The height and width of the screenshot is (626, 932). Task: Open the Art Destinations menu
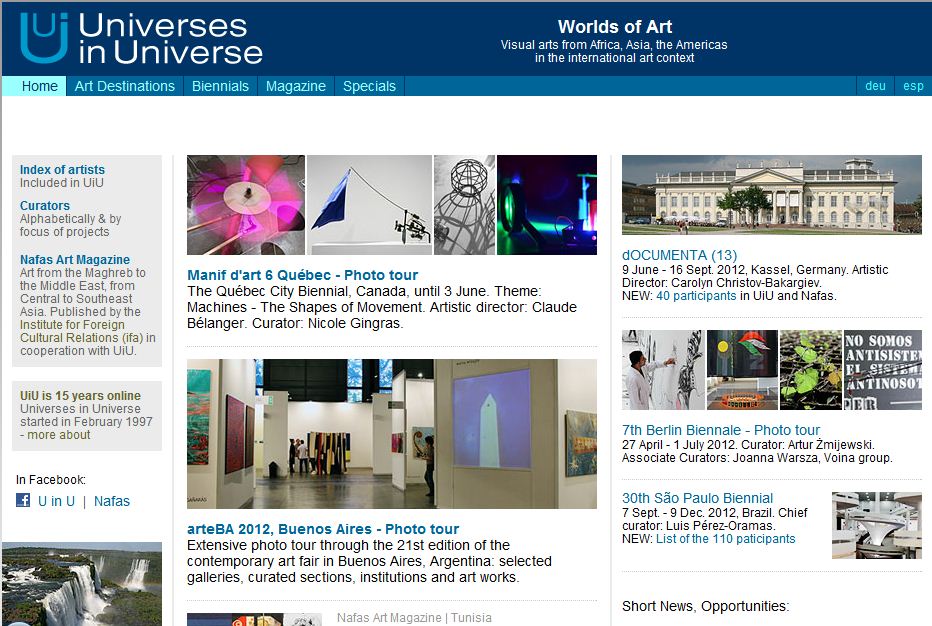(x=125, y=86)
